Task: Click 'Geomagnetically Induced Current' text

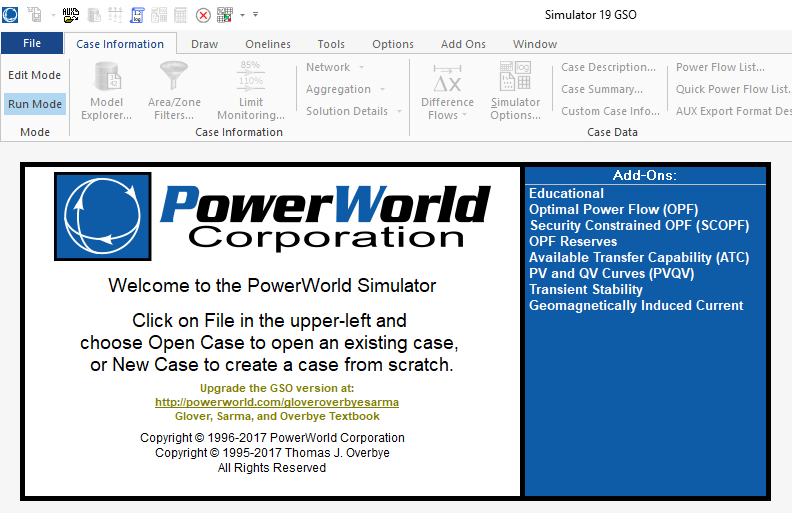Action: (x=636, y=306)
